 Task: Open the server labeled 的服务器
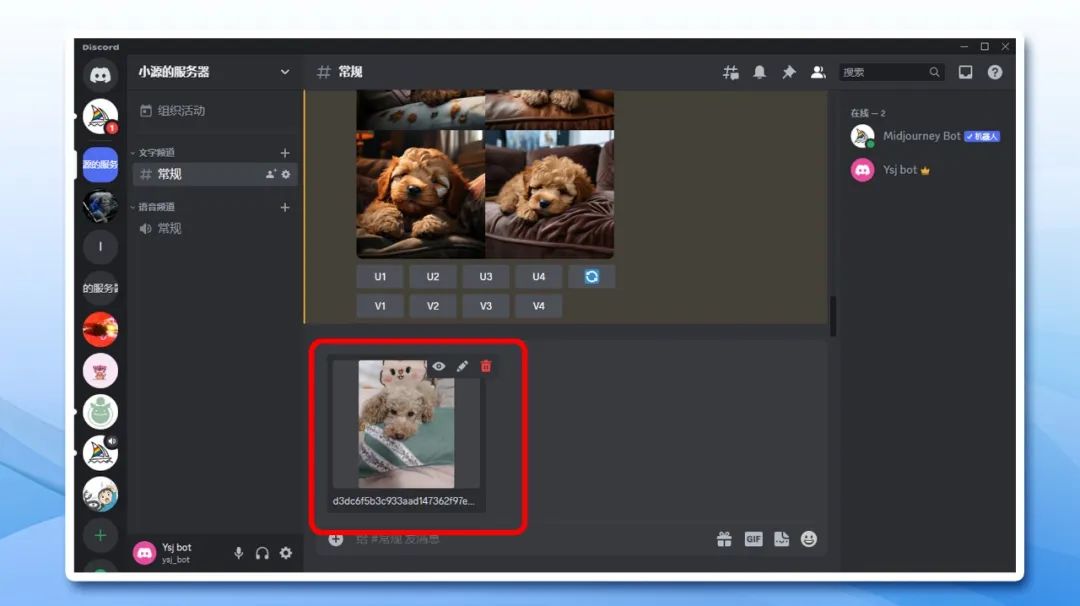[x=101, y=288]
